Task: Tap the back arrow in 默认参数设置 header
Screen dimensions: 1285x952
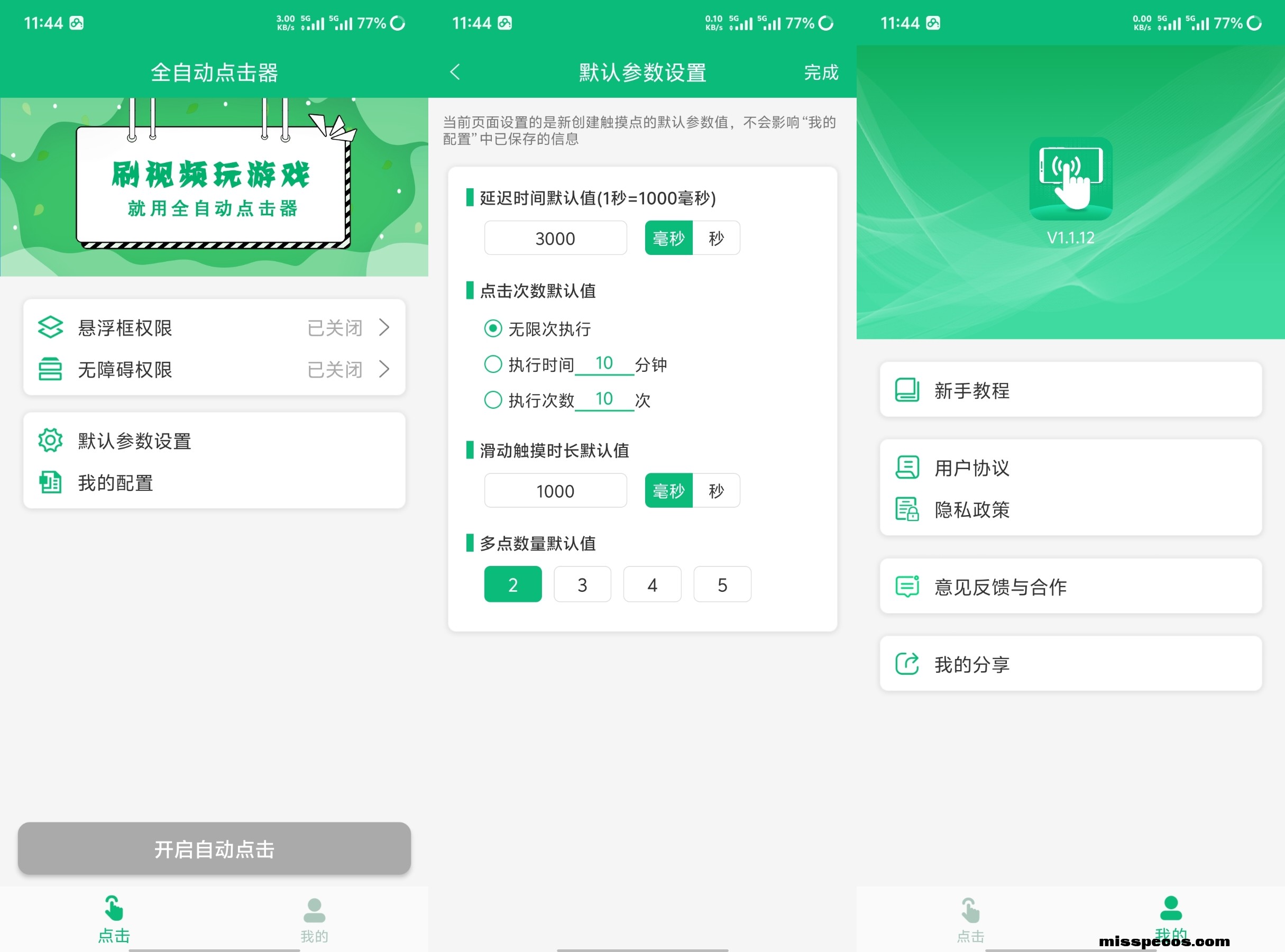Action: [x=455, y=72]
